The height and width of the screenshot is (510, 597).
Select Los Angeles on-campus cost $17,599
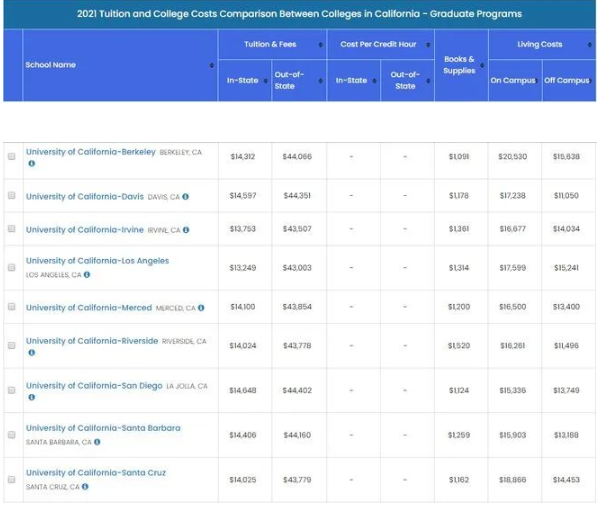point(512,268)
